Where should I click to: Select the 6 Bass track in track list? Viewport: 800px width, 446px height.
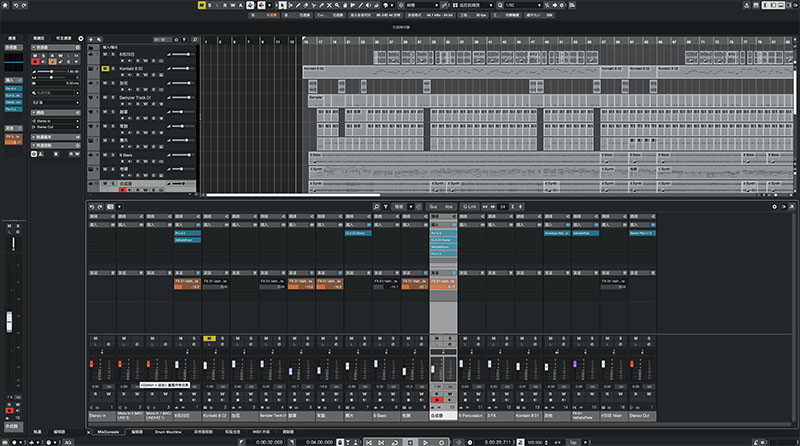[x=126, y=155]
